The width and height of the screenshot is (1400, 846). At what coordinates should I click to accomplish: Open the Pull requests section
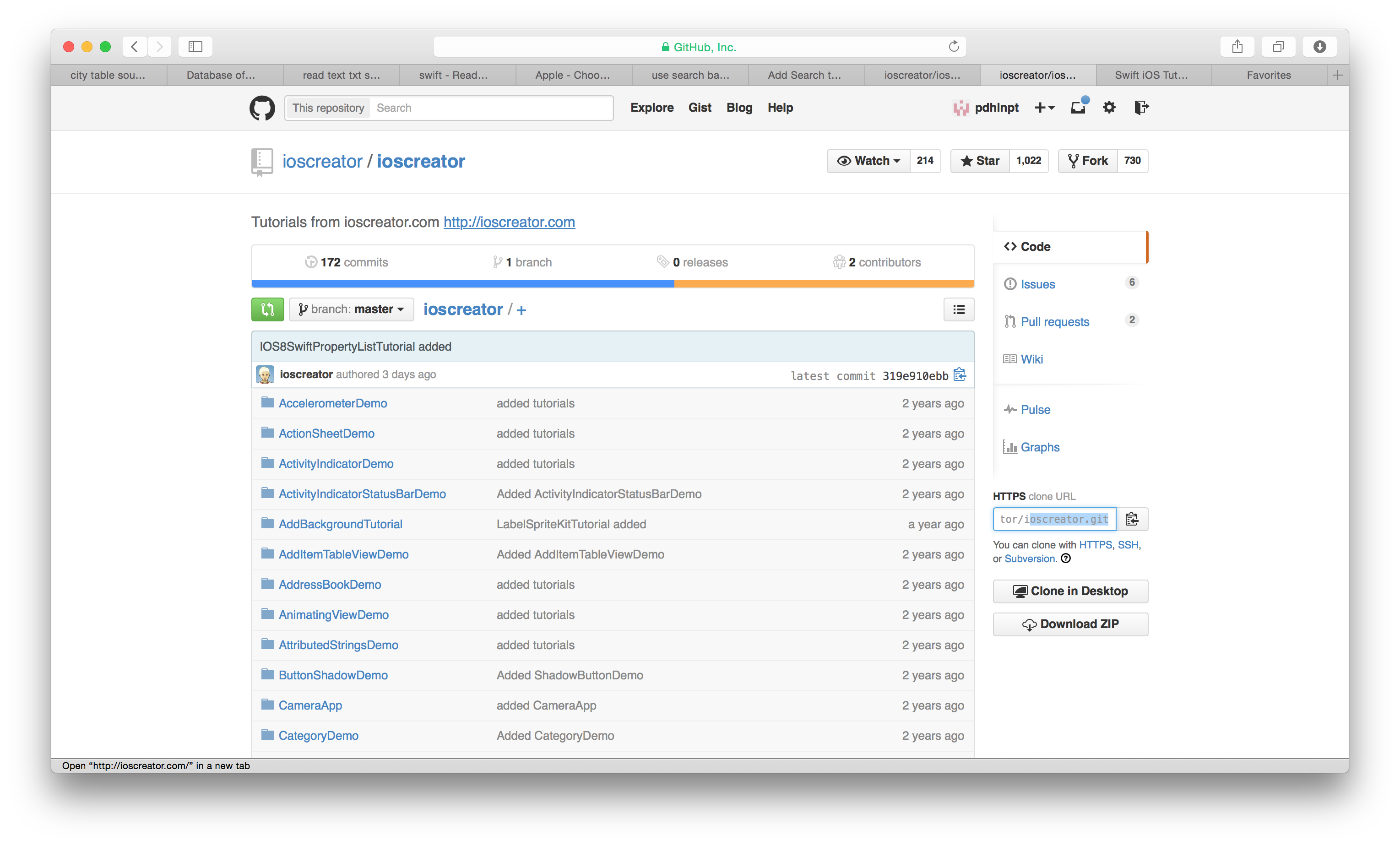click(x=1054, y=321)
